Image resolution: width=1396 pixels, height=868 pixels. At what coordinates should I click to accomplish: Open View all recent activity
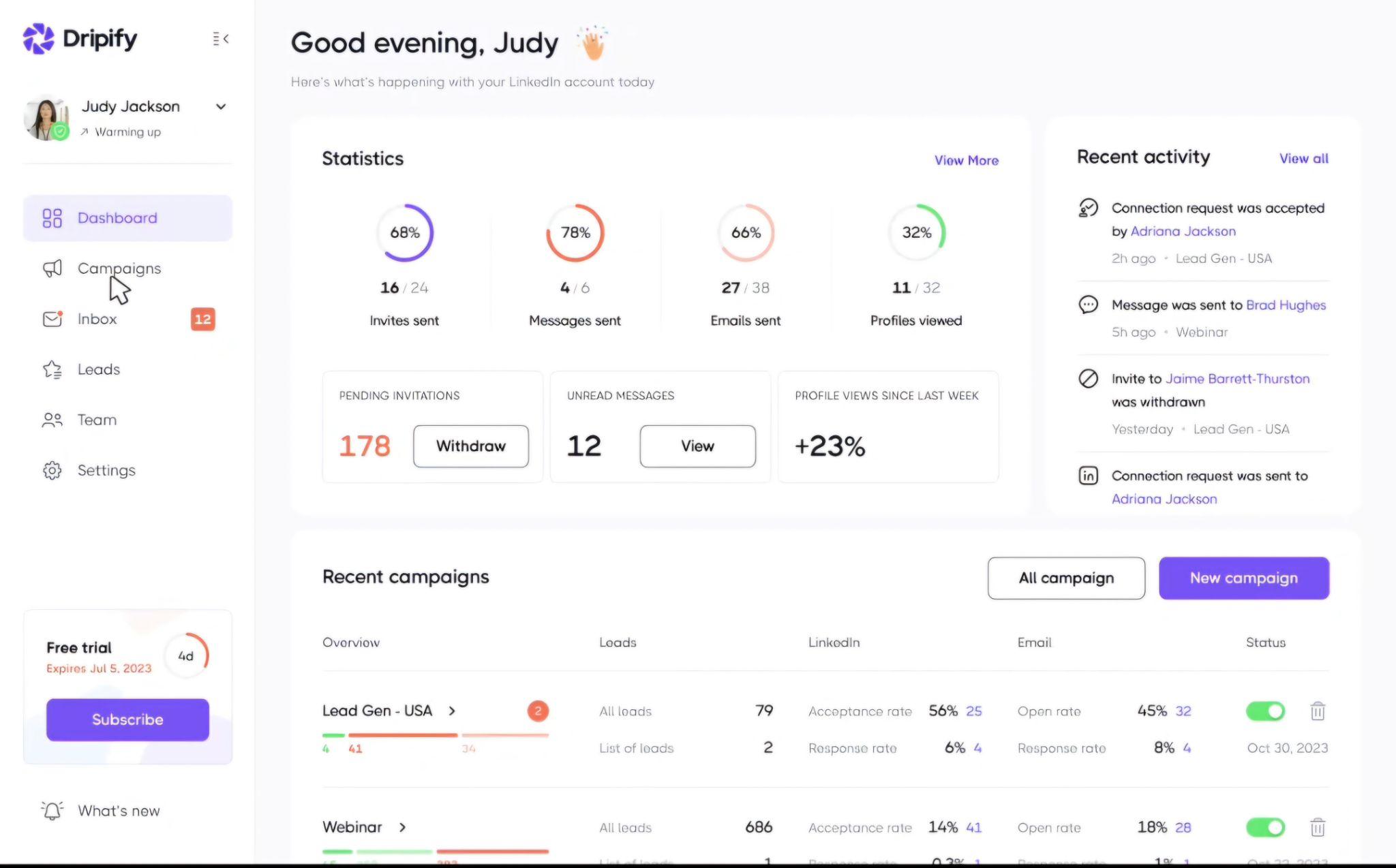click(1304, 158)
